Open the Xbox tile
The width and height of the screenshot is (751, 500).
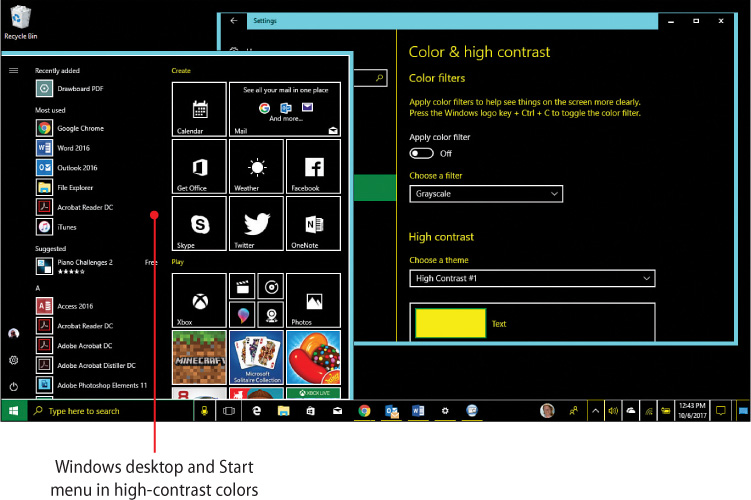(x=199, y=300)
